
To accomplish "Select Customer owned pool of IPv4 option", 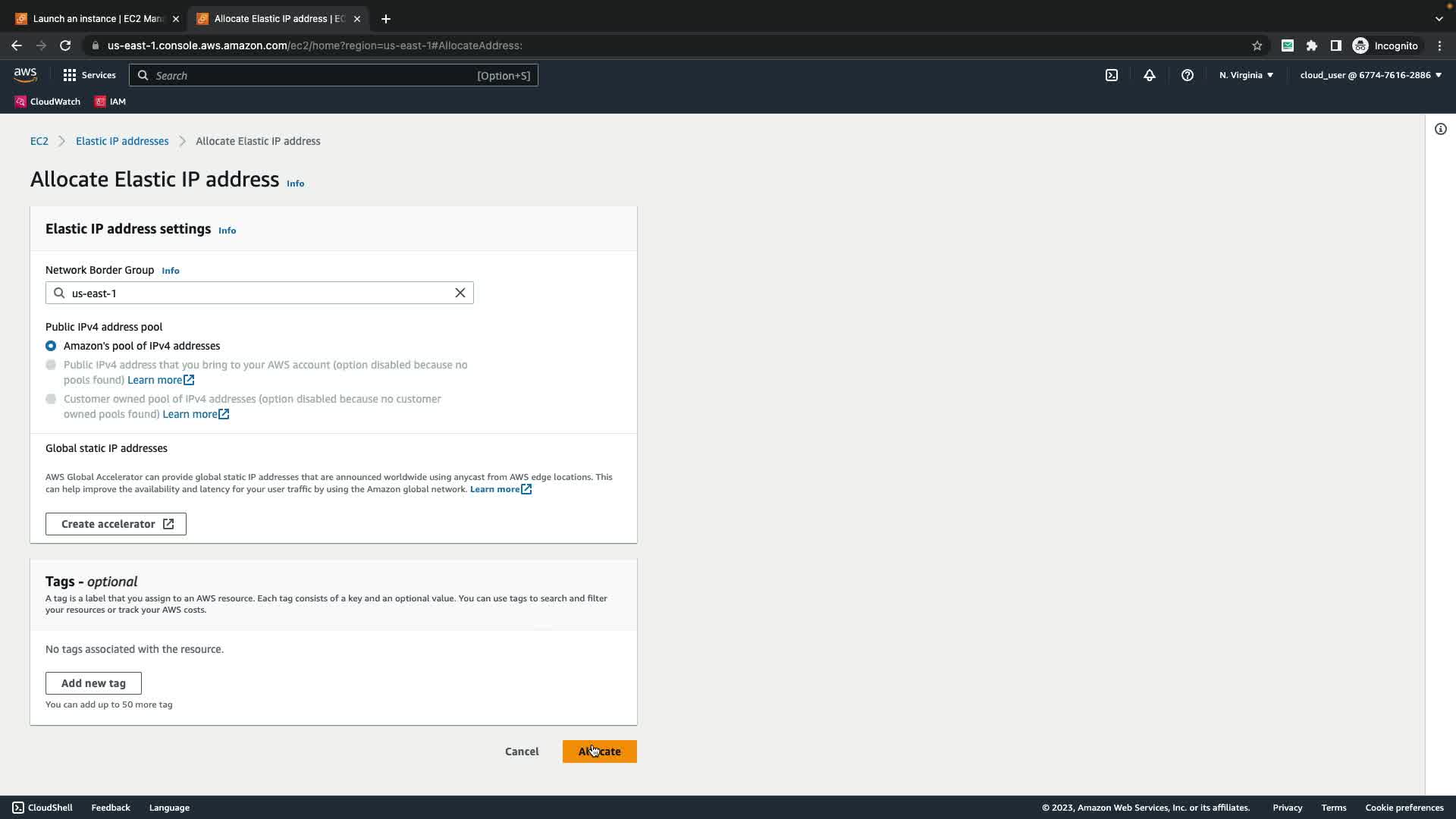I will 51,399.
